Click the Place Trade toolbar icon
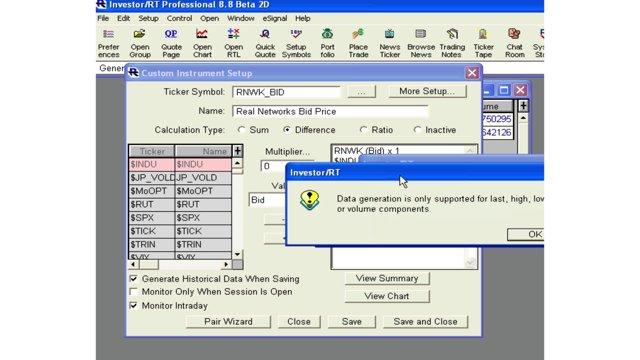The height and width of the screenshot is (360, 640). [358, 43]
